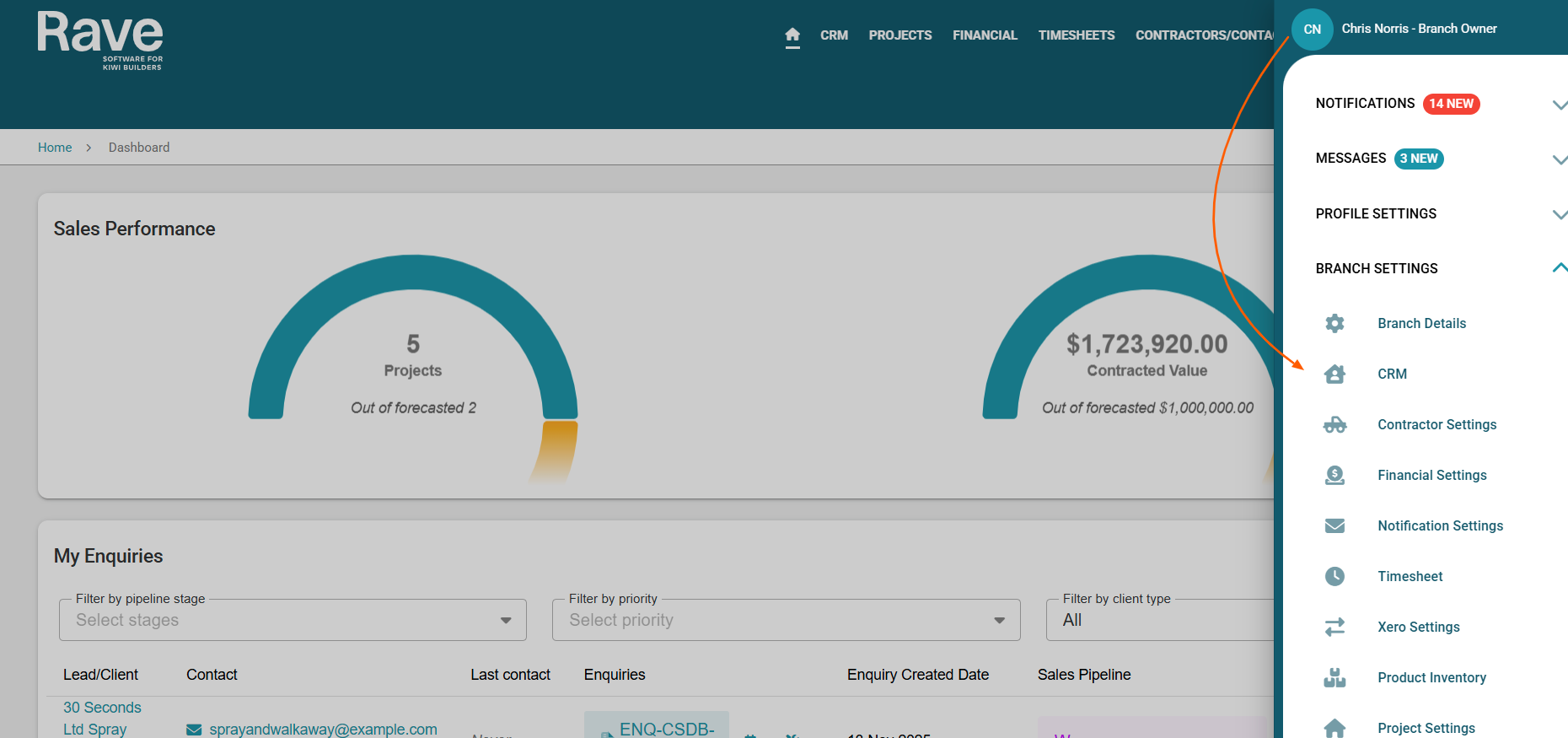Click the Timesheet clock icon
The height and width of the screenshot is (738, 1568).
(1334, 577)
